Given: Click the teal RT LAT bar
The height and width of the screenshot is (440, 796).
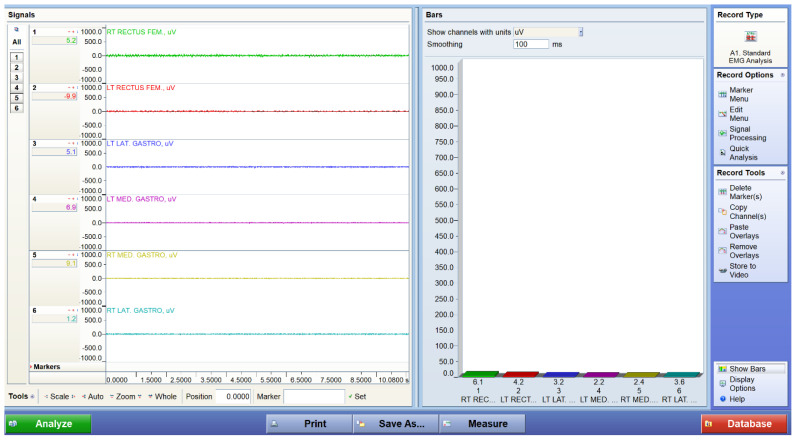Looking at the screenshot, I should tap(681, 374).
